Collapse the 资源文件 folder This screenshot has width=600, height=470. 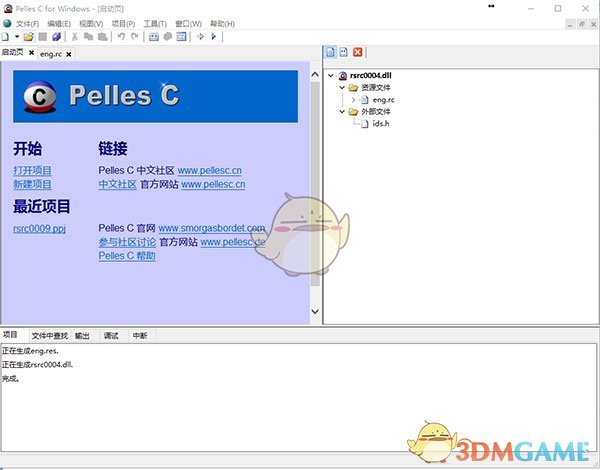pyautogui.click(x=341, y=88)
